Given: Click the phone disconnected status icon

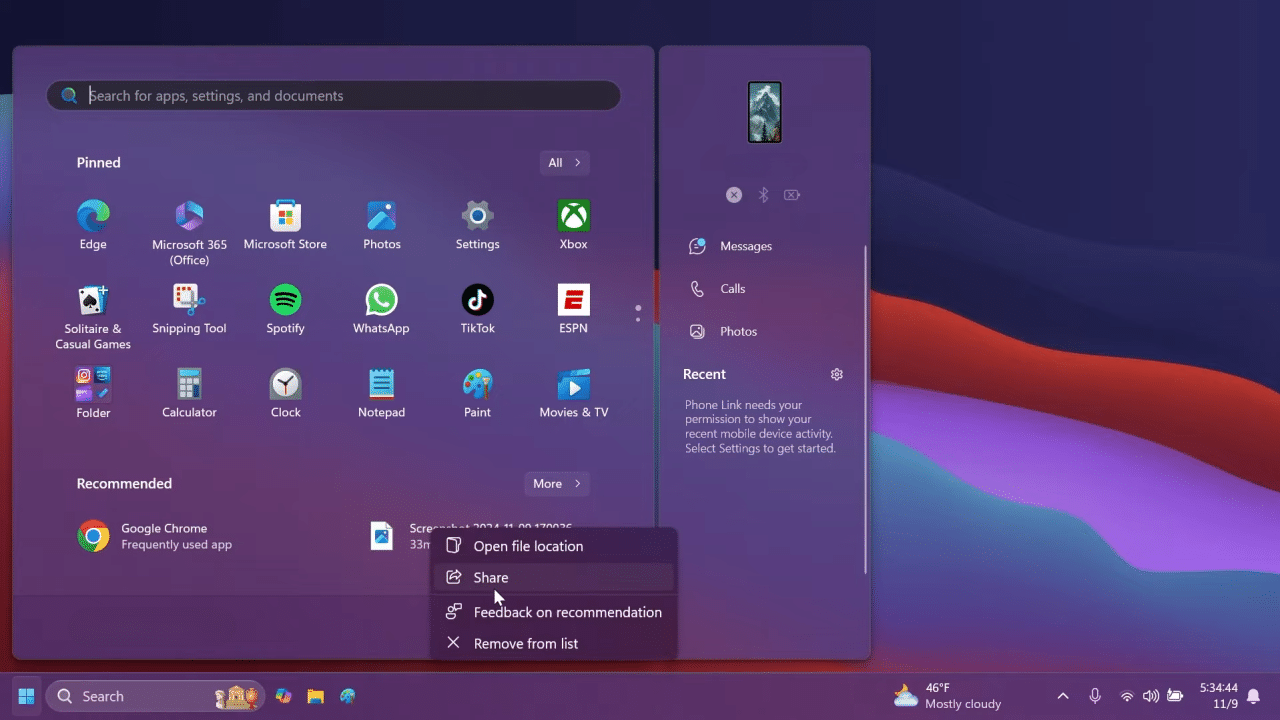Looking at the screenshot, I should (734, 195).
